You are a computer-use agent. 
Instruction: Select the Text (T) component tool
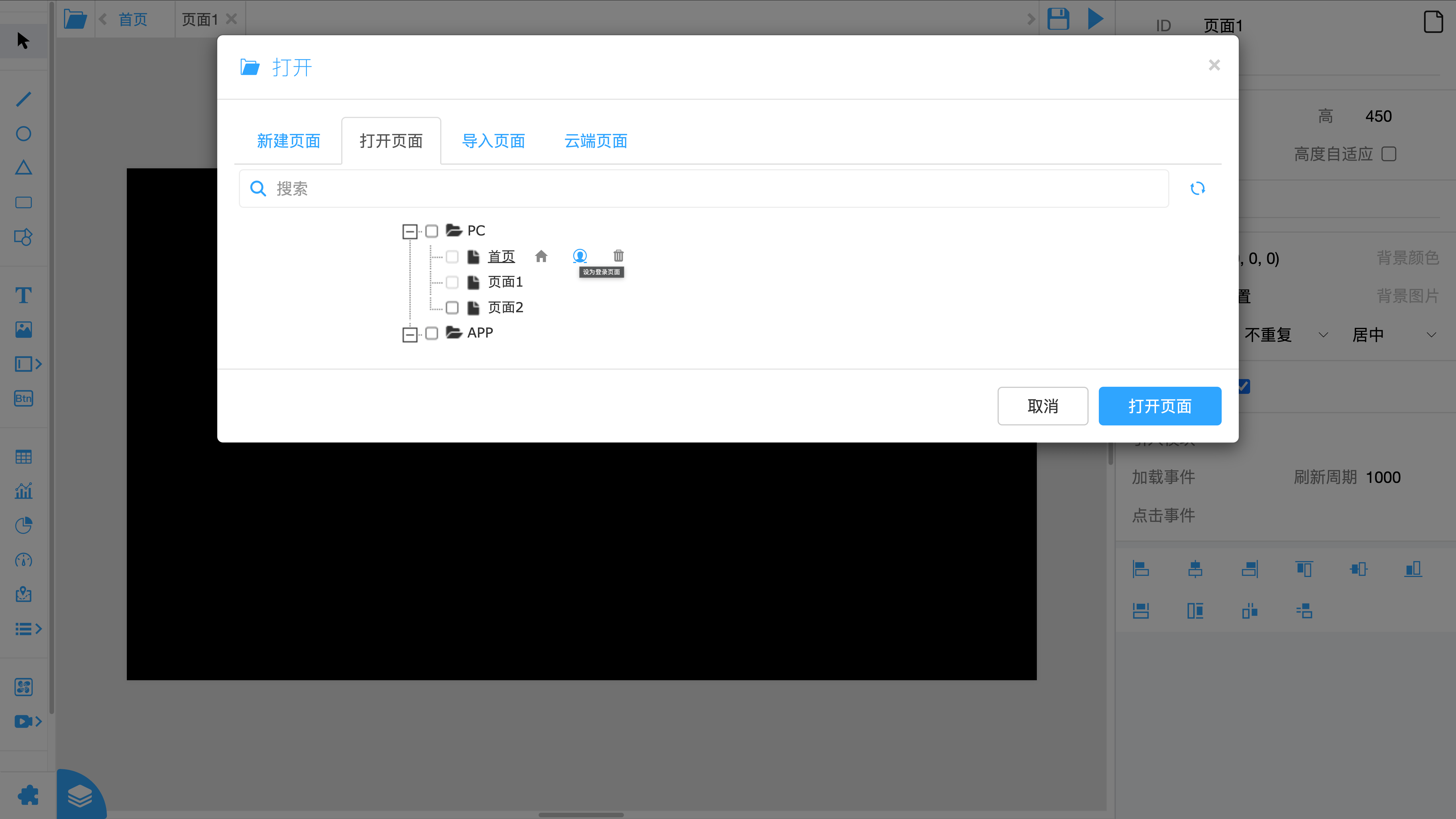click(x=23, y=295)
